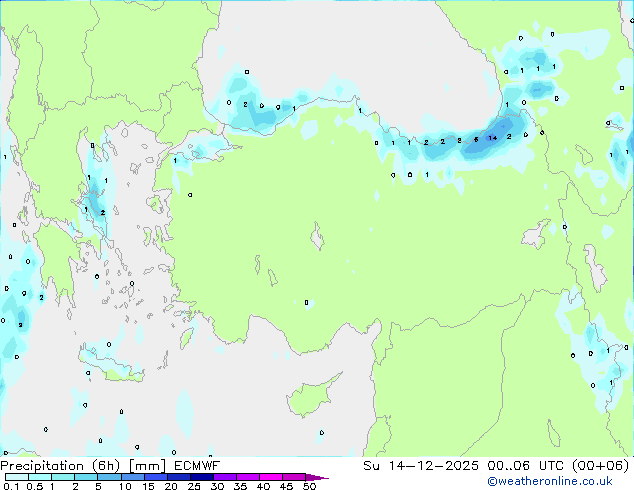Viewport: 634px width, 490px height.
Task: Click the '[mm]' unit label
Action: (x=147, y=466)
